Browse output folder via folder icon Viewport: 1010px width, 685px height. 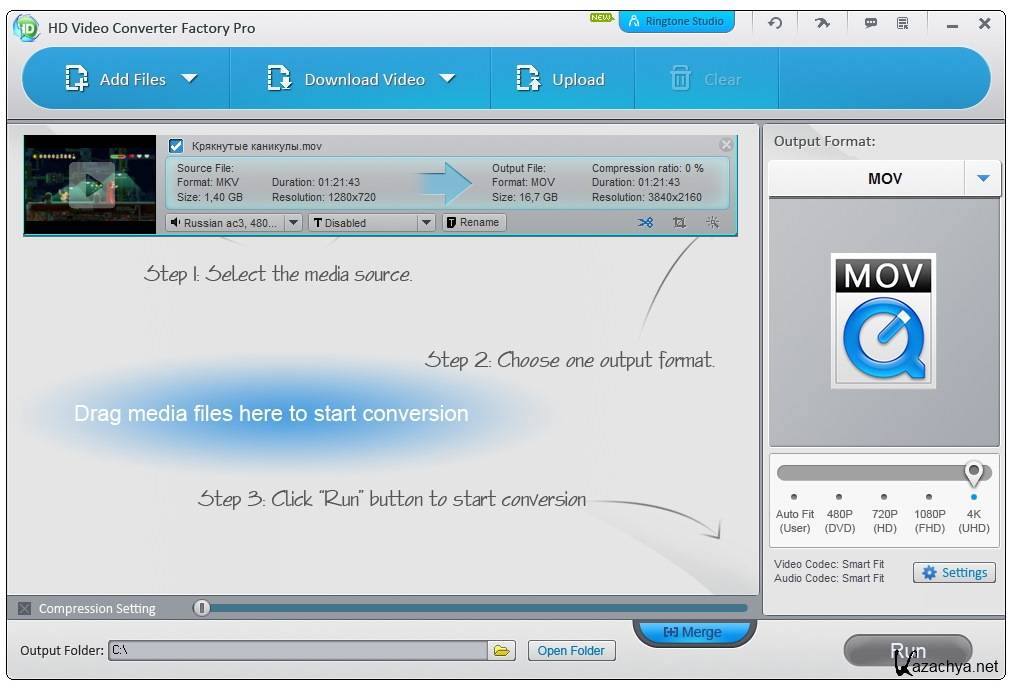click(502, 651)
